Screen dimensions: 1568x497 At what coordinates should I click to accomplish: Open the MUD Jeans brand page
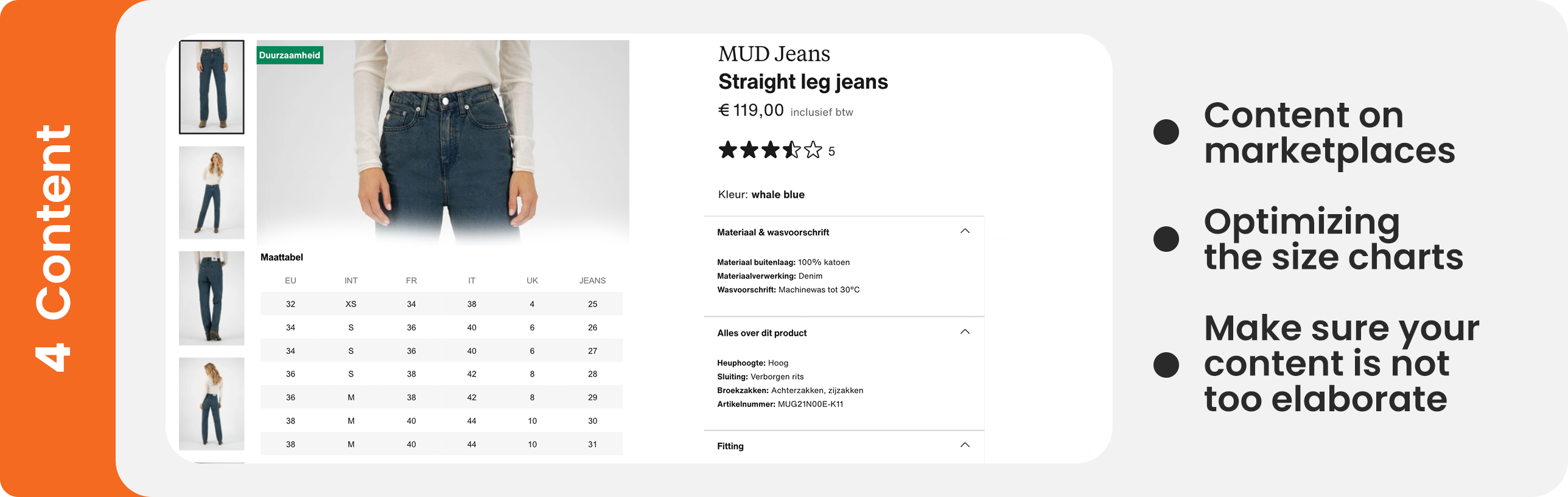[x=774, y=54]
